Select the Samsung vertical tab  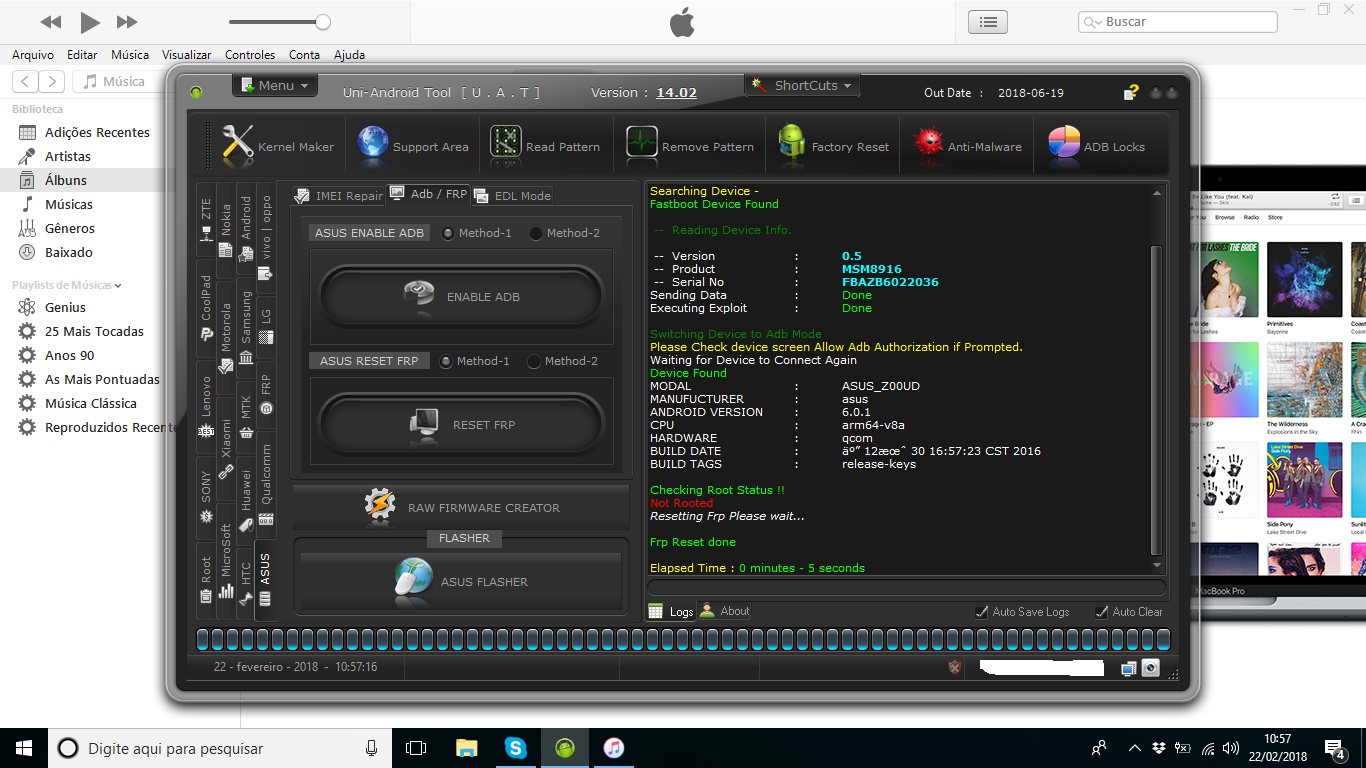click(x=246, y=329)
